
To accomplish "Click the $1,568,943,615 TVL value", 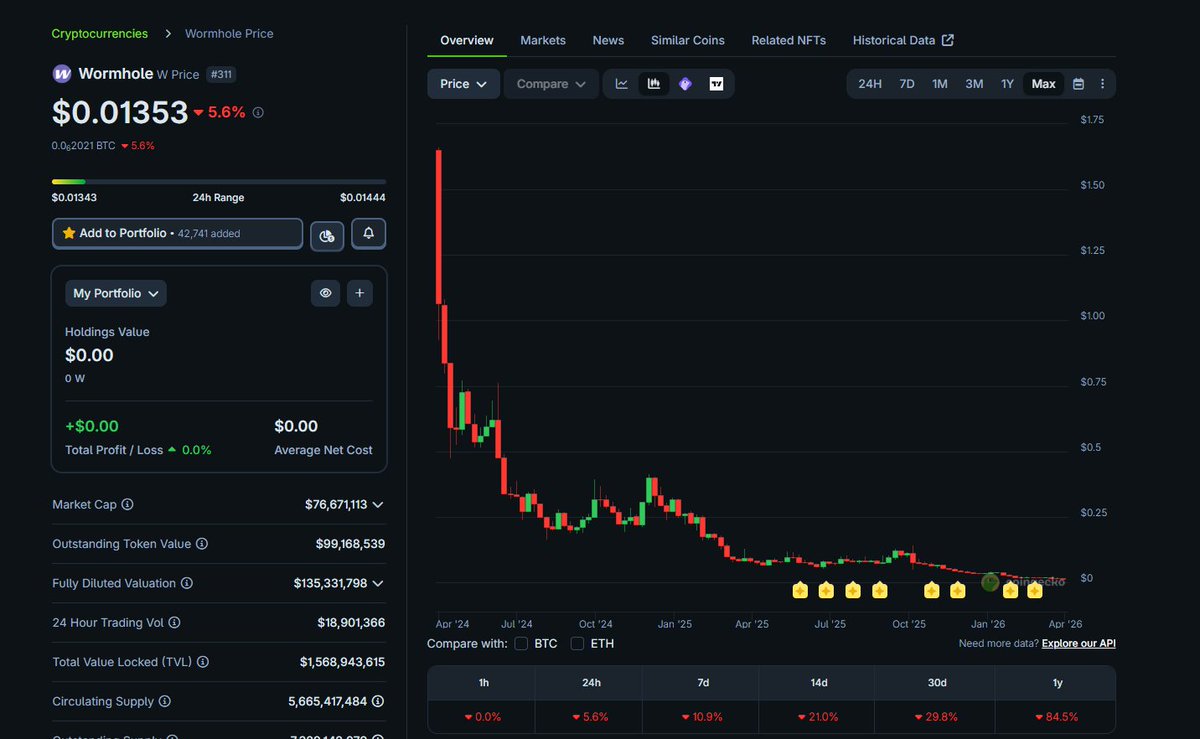I will point(342,662).
